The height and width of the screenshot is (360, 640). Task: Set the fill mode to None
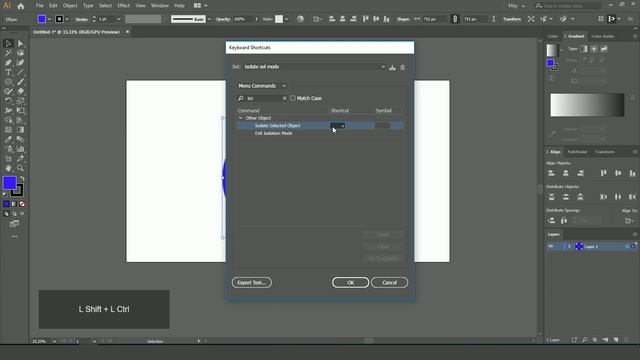point(22,204)
